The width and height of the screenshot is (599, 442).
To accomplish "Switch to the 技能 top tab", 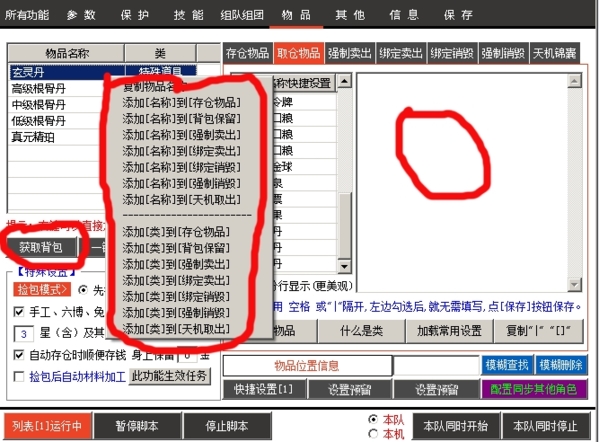I will (188, 15).
